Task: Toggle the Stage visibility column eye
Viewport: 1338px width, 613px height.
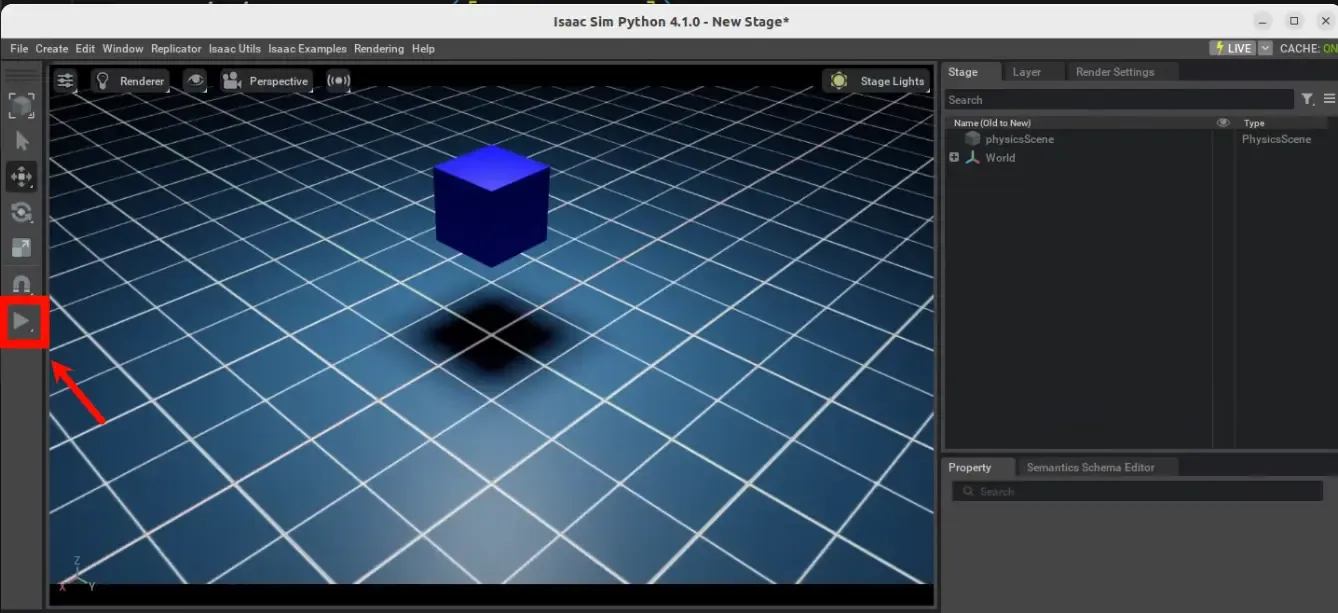Action: (1222, 123)
